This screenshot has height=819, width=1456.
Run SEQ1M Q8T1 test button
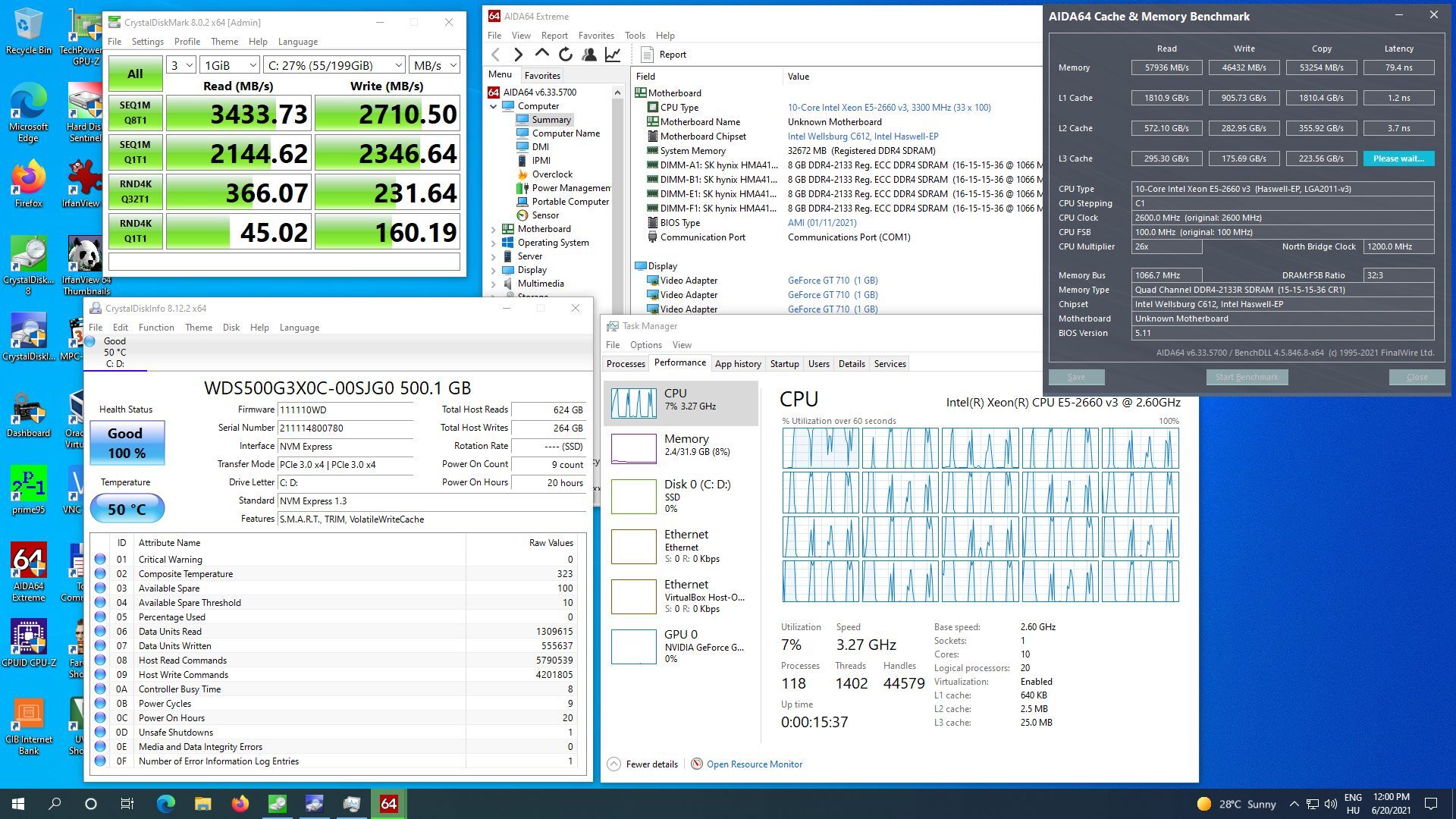[x=135, y=113]
